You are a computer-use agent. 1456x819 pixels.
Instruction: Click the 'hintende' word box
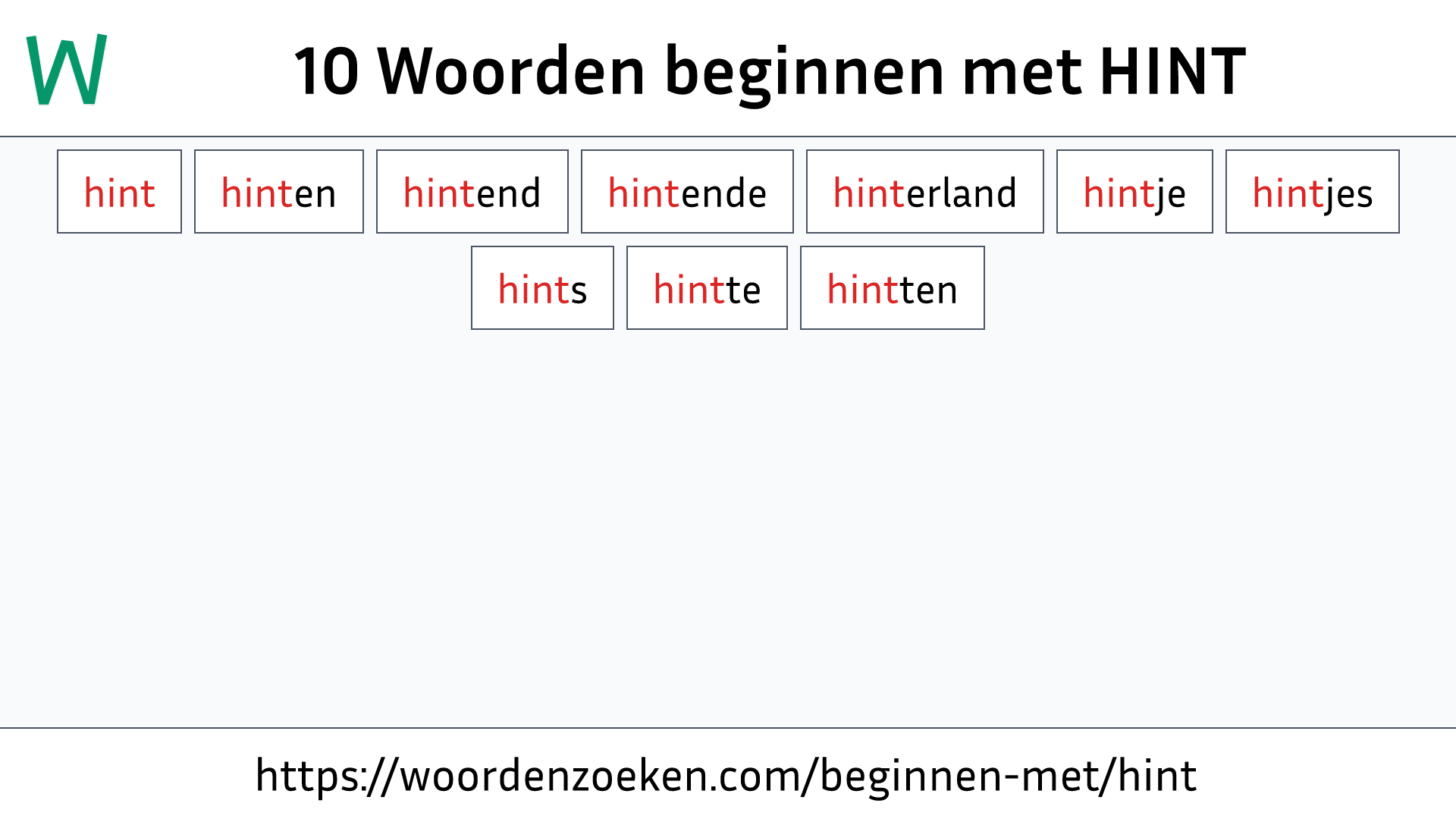click(687, 192)
